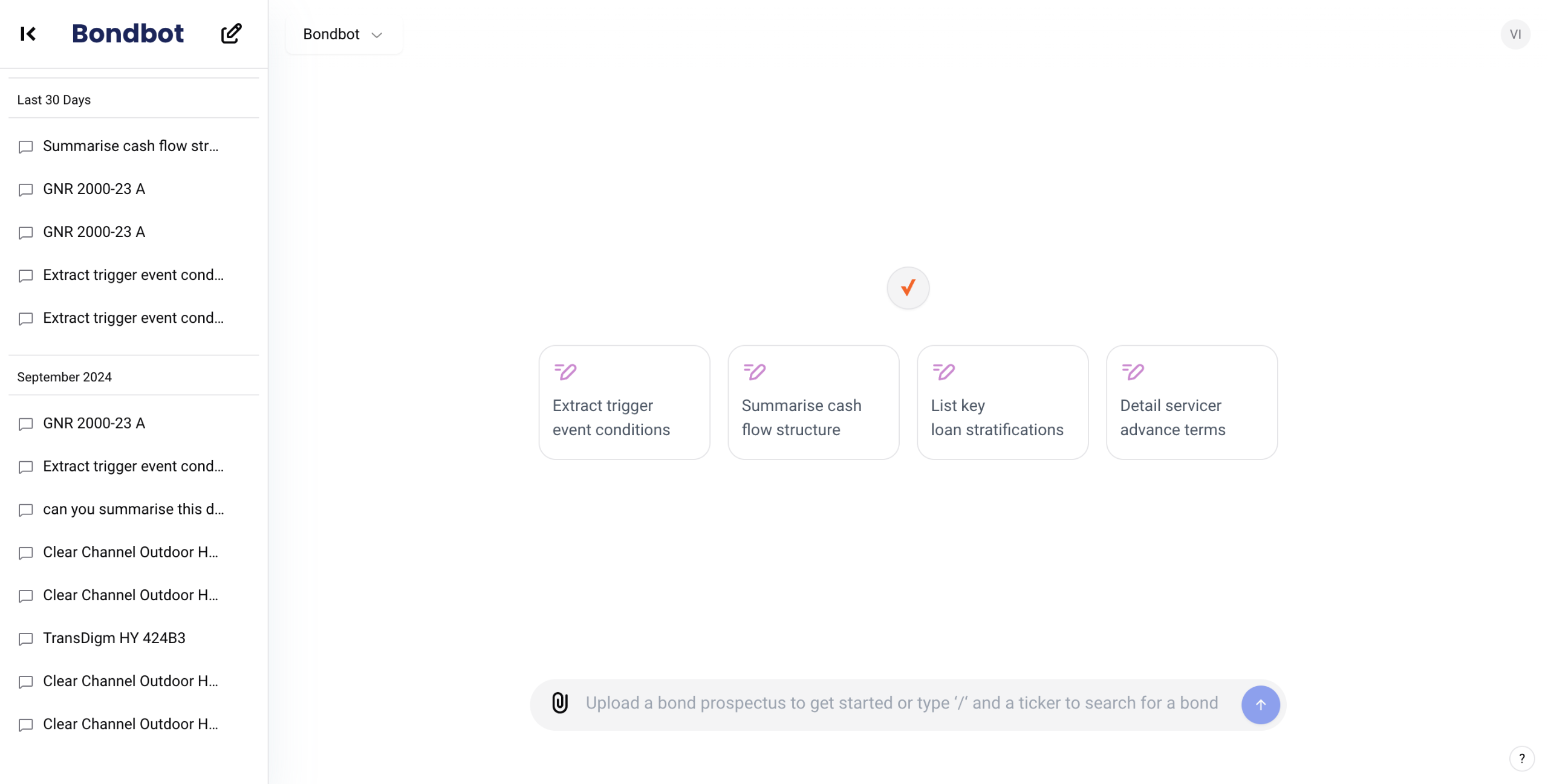Collapse the sidebar with the arrow icon
The width and height of the screenshot is (1548, 784).
tap(28, 34)
